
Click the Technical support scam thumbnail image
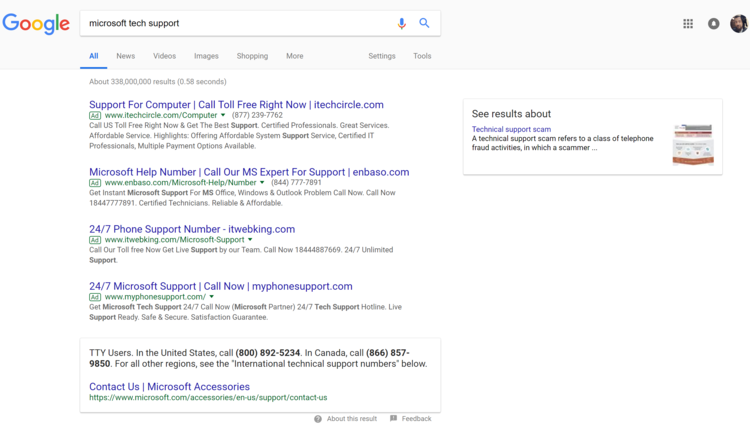(693, 144)
